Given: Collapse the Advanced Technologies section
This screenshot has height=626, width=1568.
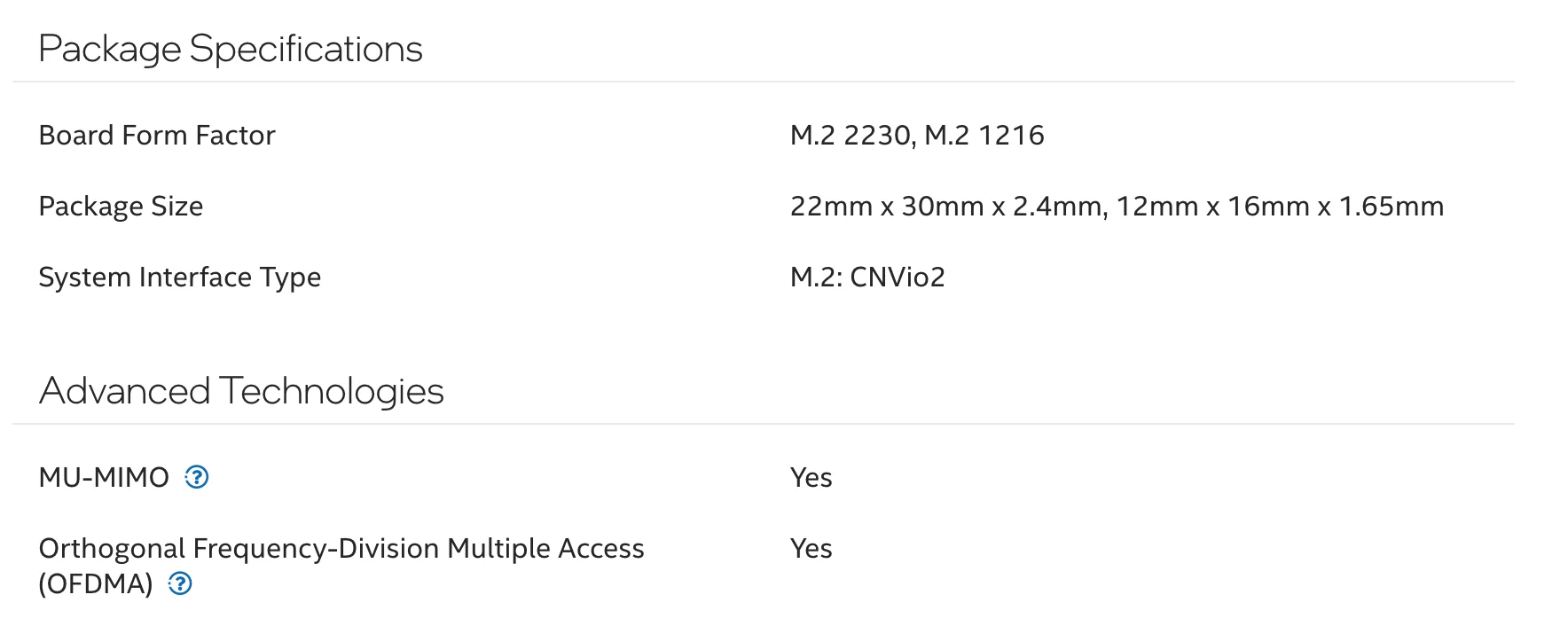Looking at the screenshot, I should tap(241, 390).
